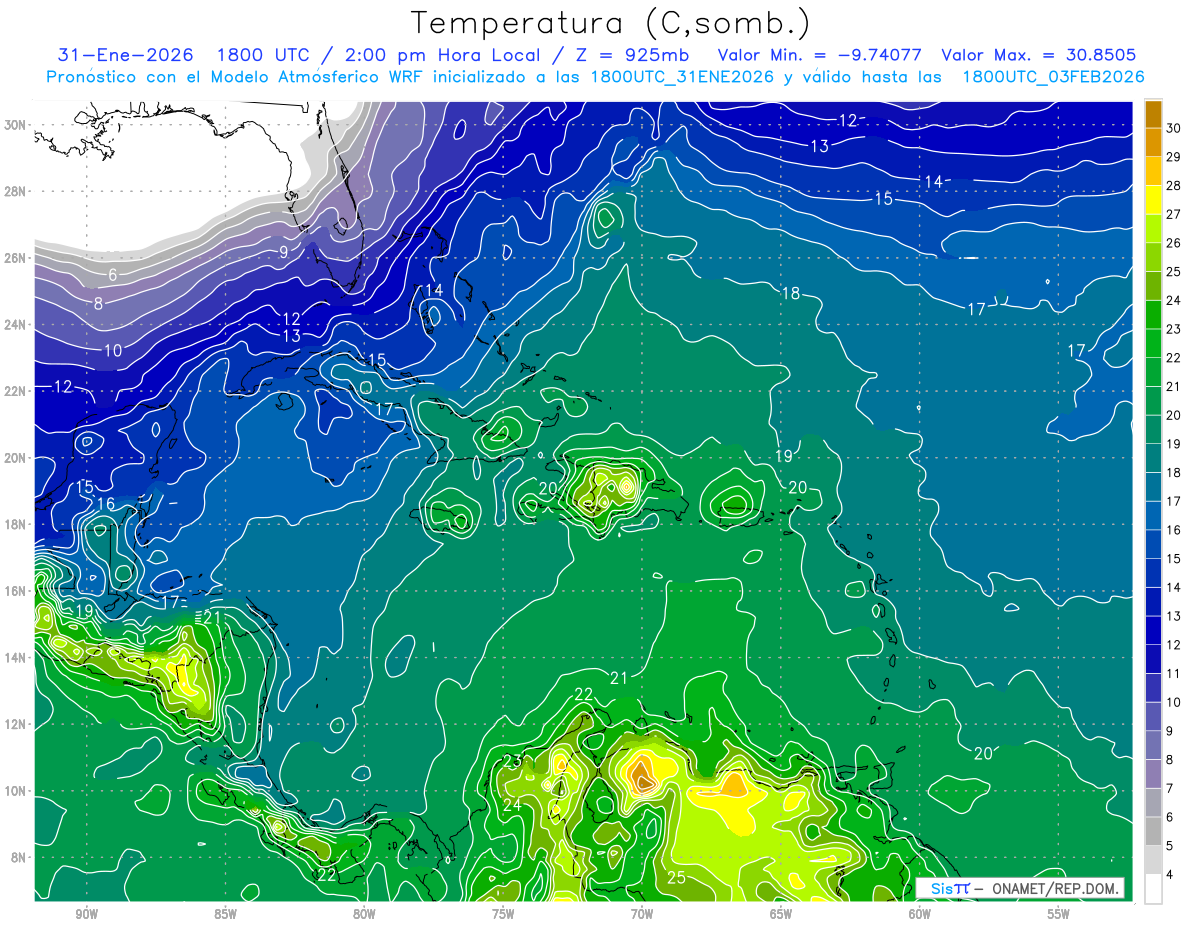The image size is (1200, 927).
Task: Click the "Valor Max. = 30.8505" text
Action: point(1039,55)
